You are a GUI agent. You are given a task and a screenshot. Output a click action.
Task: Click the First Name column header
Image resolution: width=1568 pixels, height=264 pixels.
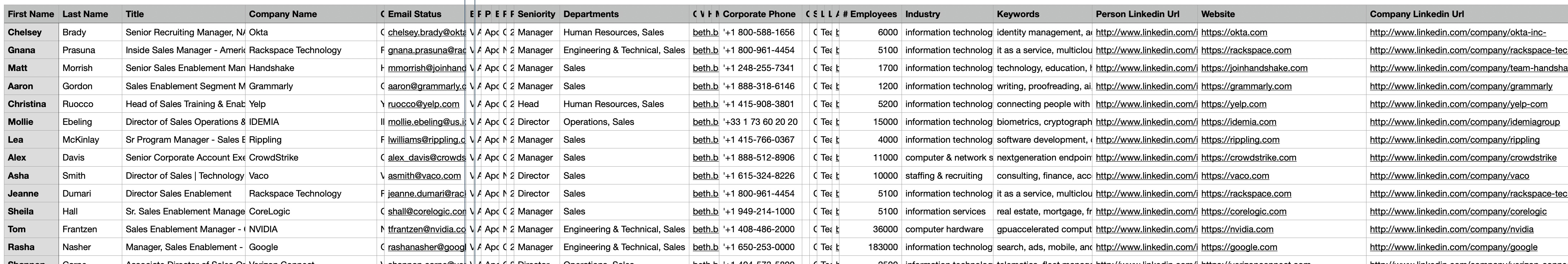(x=30, y=14)
